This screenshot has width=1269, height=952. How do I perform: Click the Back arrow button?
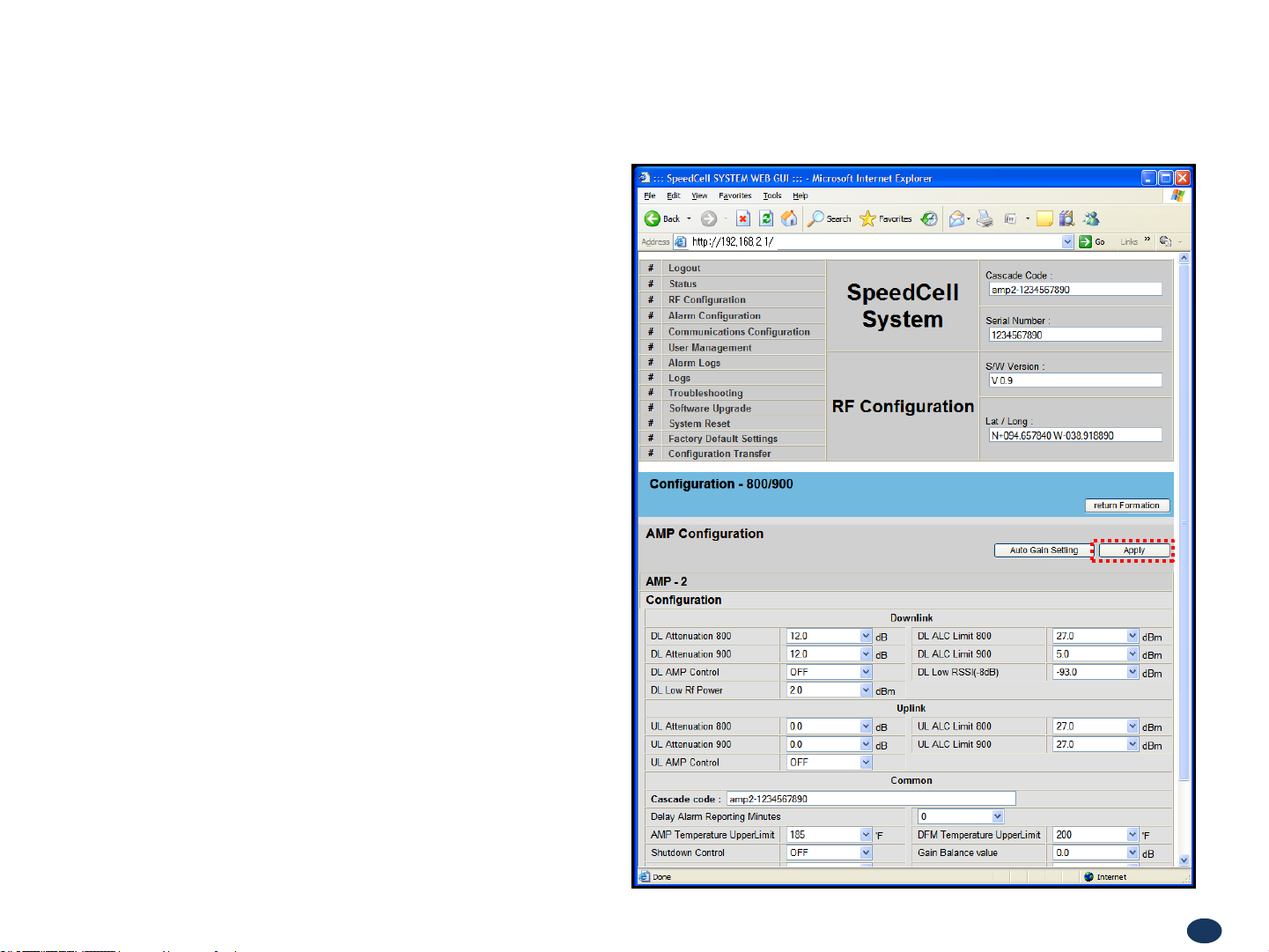(652, 218)
